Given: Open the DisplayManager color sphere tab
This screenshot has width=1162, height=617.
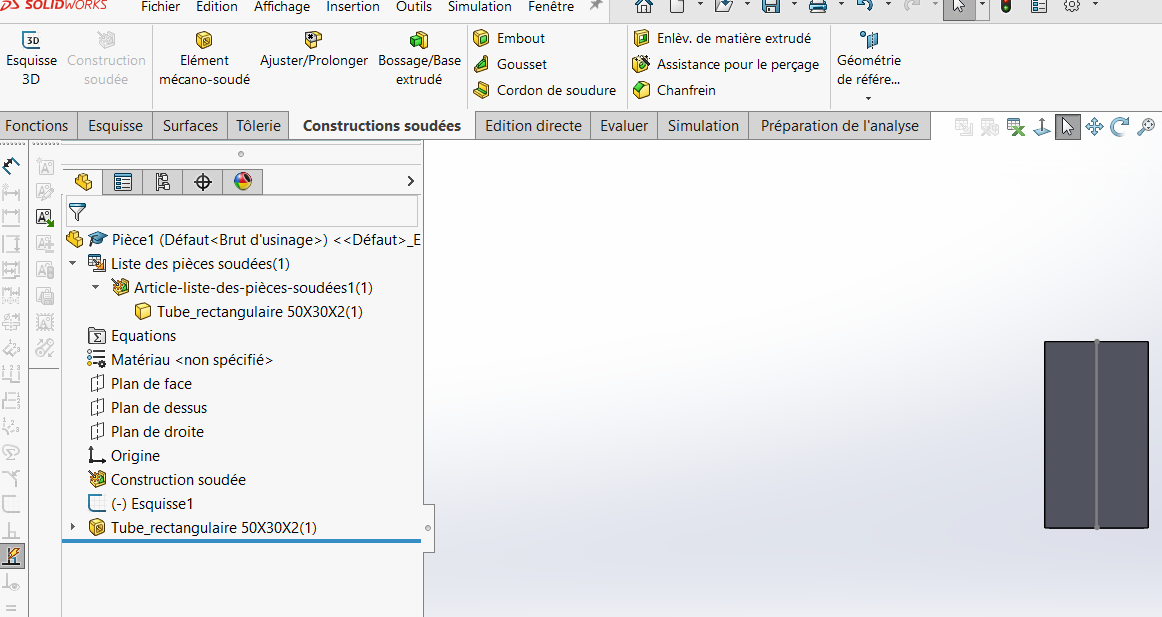Looking at the screenshot, I should coord(243,182).
